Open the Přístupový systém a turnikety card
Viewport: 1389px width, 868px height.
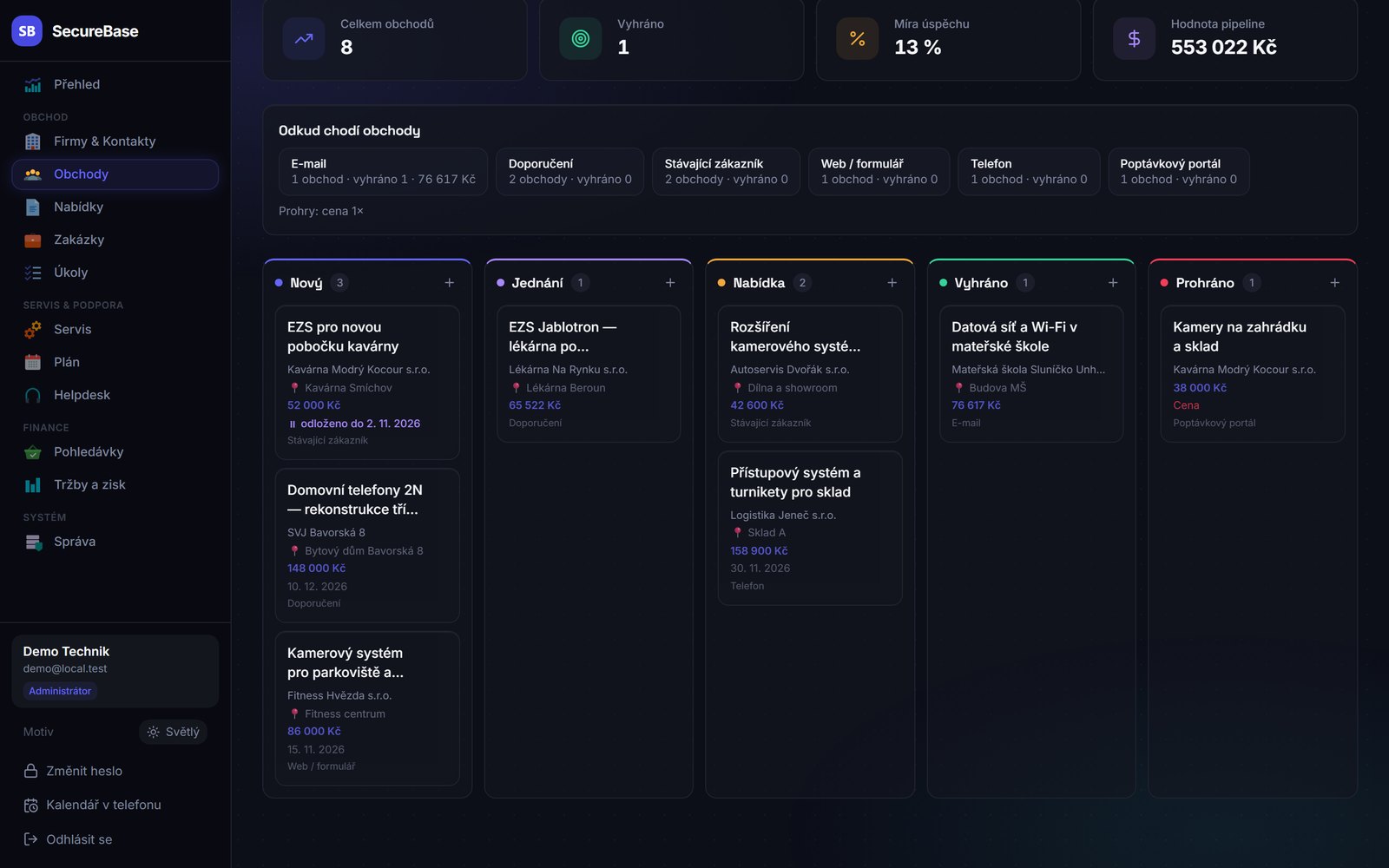(810, 529)
